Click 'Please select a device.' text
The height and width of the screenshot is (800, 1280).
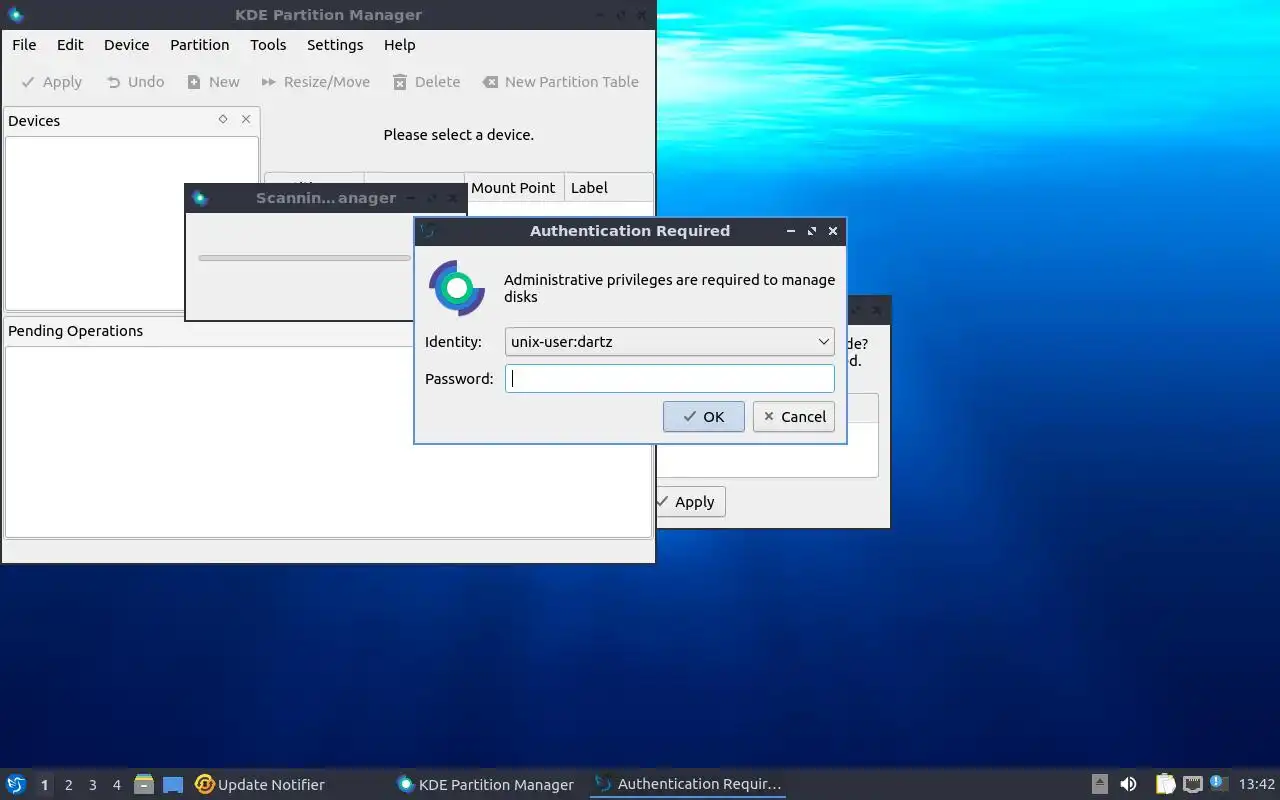(458, 135)
